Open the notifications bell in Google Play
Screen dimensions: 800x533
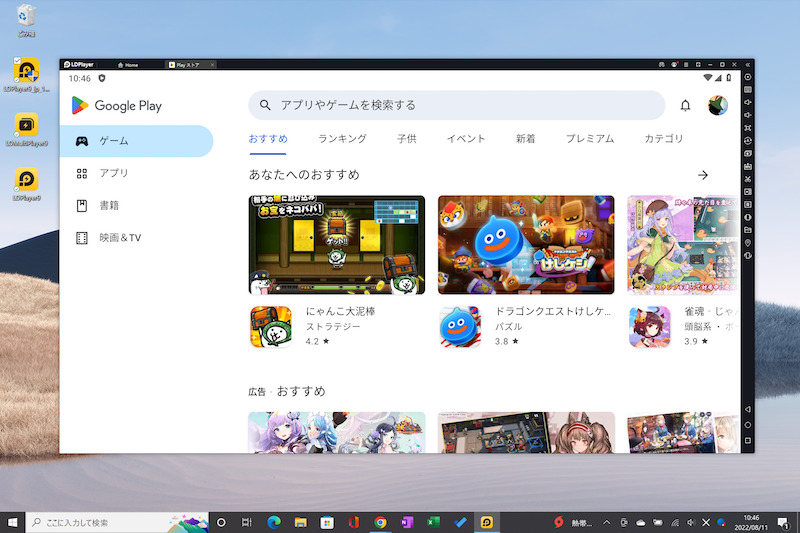click(685, 105)
